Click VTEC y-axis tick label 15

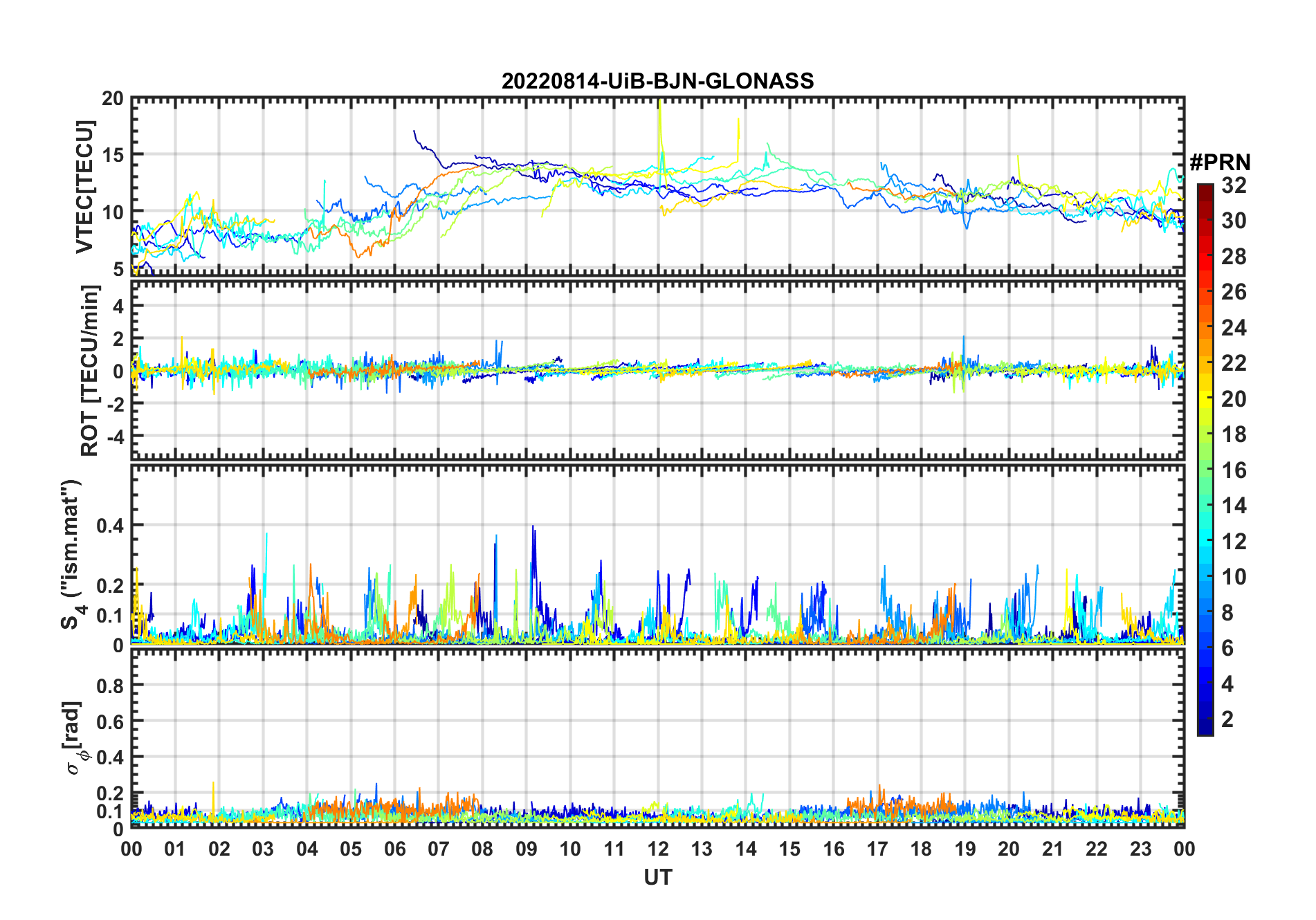(x=113, y=156)
